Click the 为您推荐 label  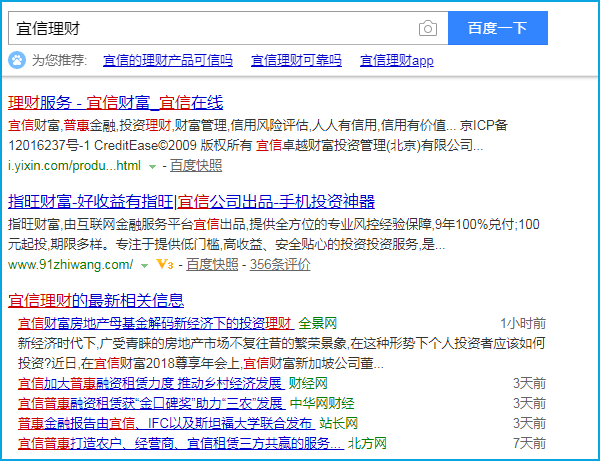(59, 60)
